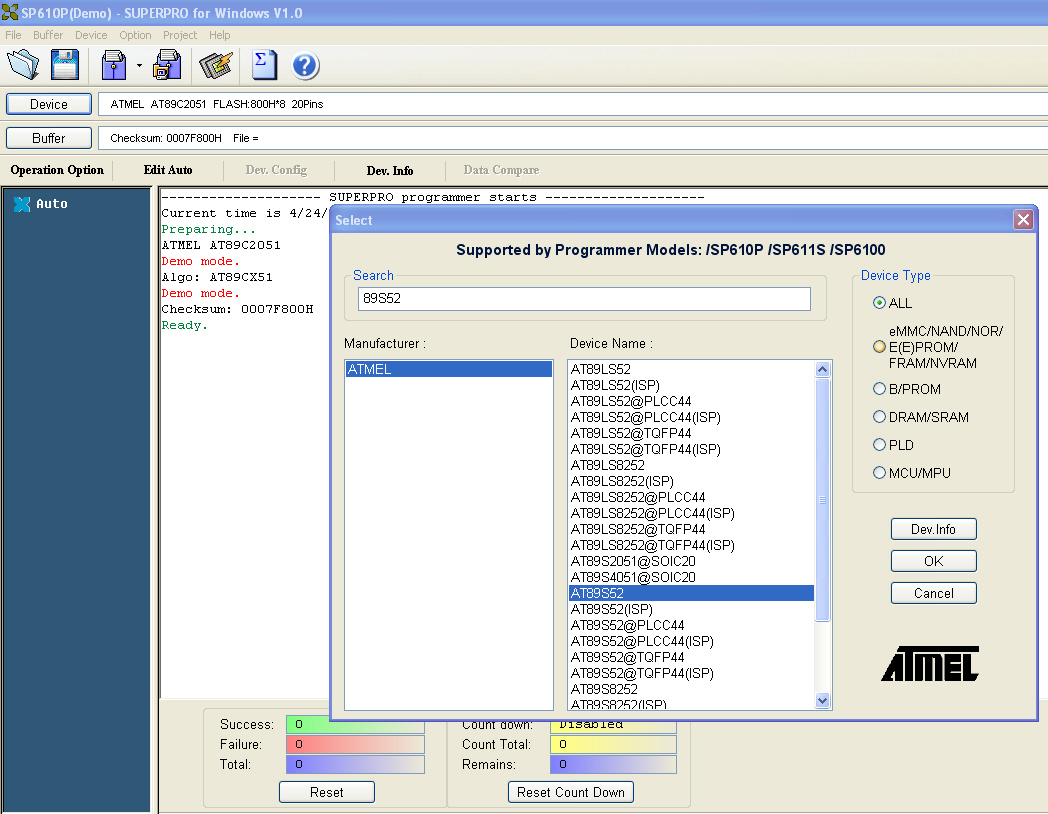Click the load project toolbar icon
1048x814 pixels.
point(114,65)
